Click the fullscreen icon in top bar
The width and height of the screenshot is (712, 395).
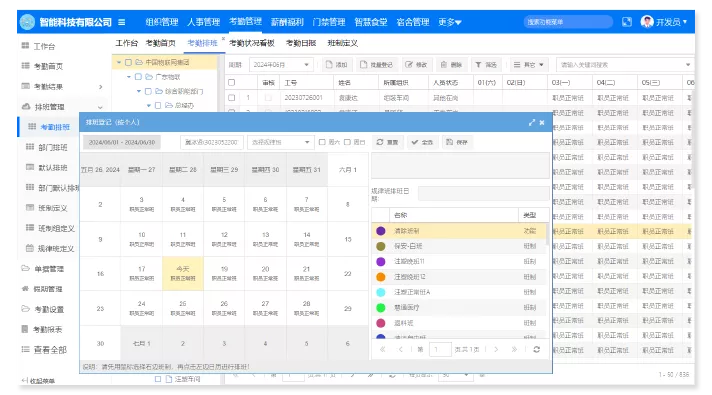[x=627, y=22]
